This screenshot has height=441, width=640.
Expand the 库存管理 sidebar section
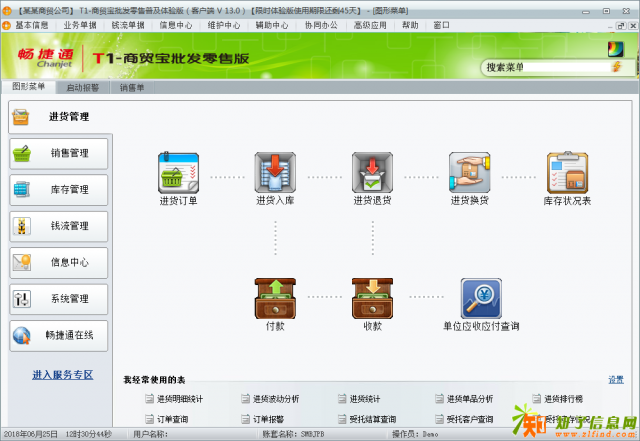(59, 189)
